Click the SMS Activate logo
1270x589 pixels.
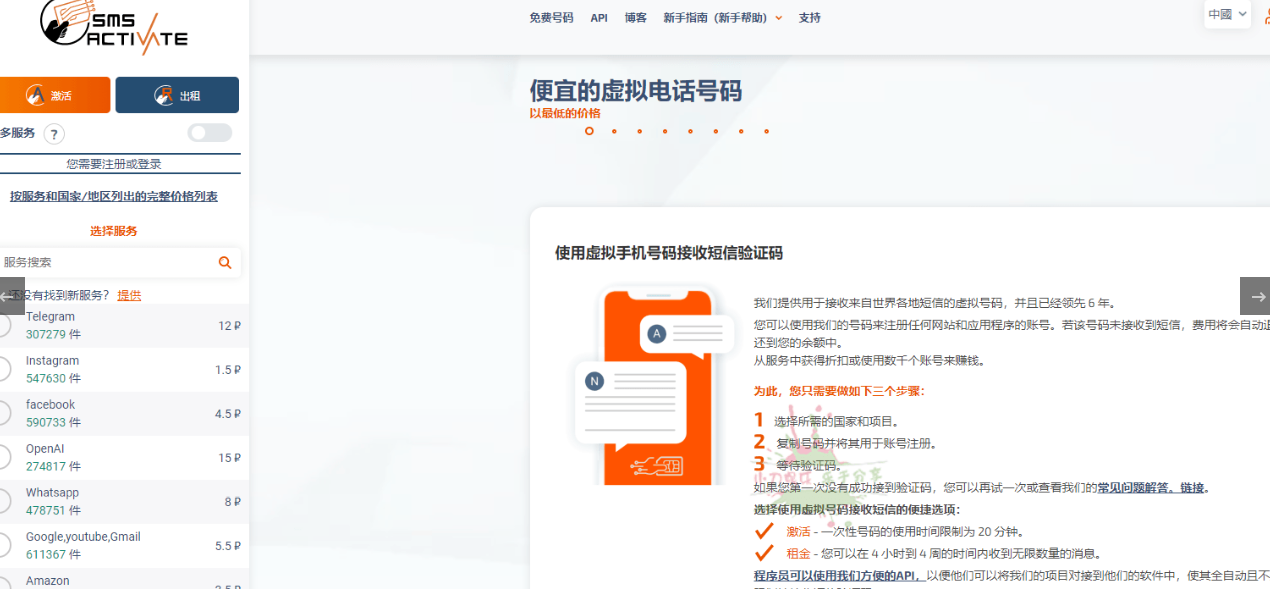(x=113, y=25)
